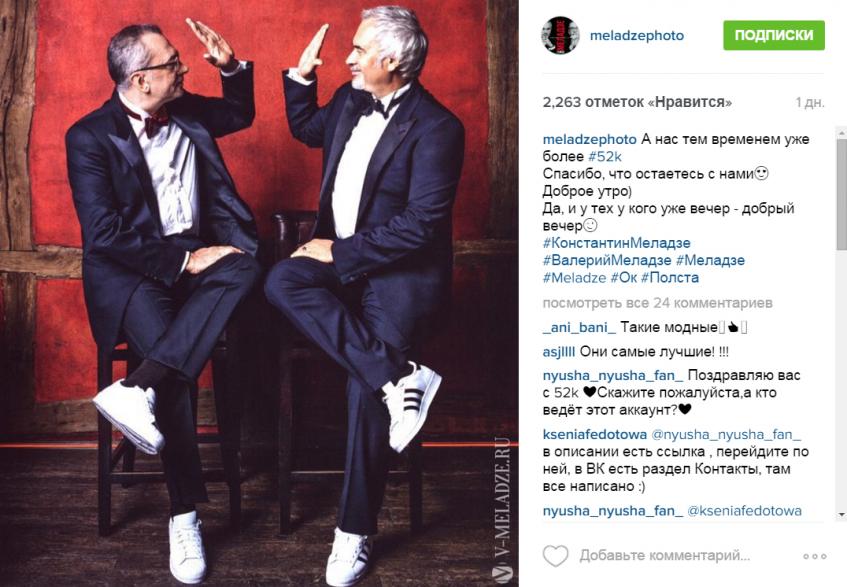Open the #52k hashtag

point(604,157)
